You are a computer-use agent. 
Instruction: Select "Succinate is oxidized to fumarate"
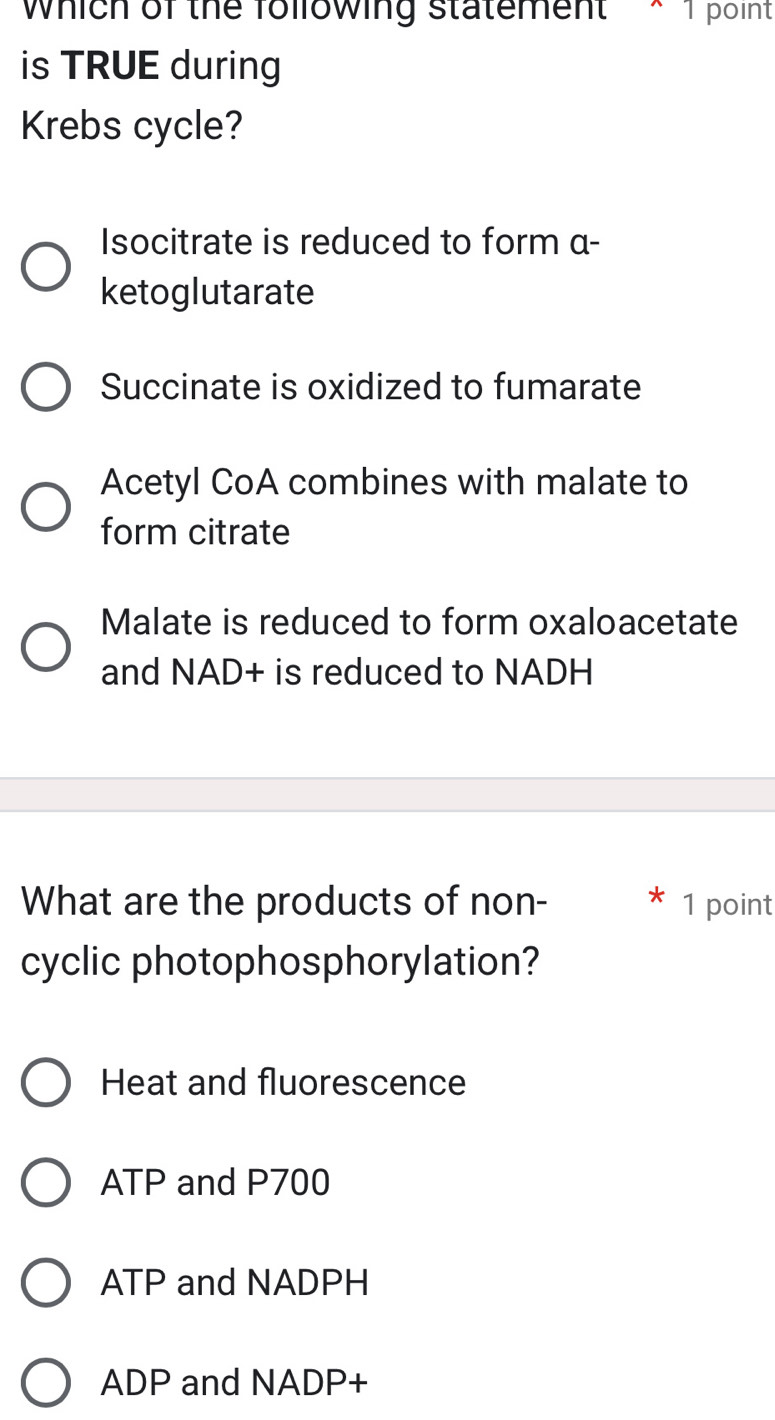point(46,386)
